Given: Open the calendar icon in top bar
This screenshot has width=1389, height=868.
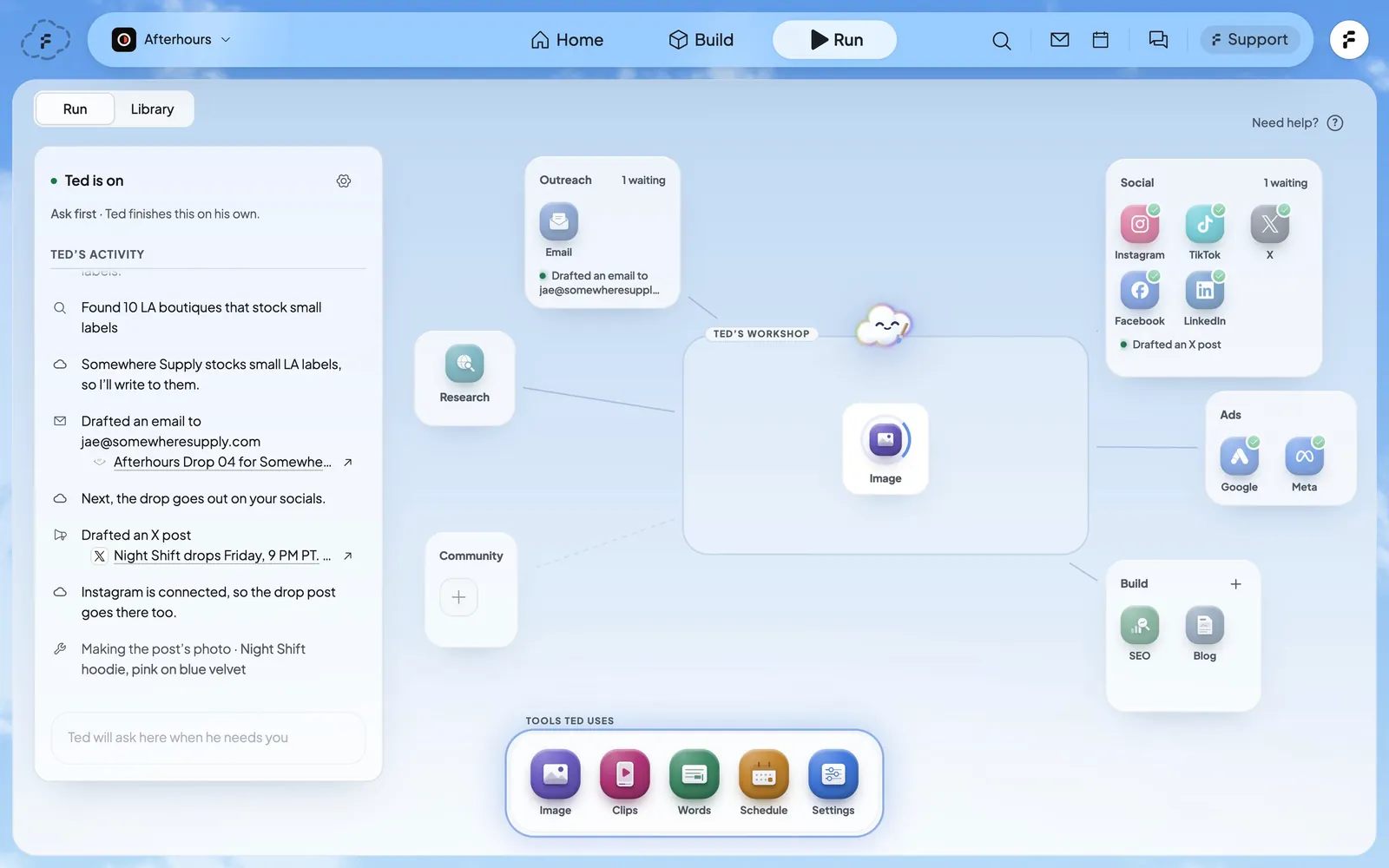Looking at the screenshot, I should point(1100,40).
